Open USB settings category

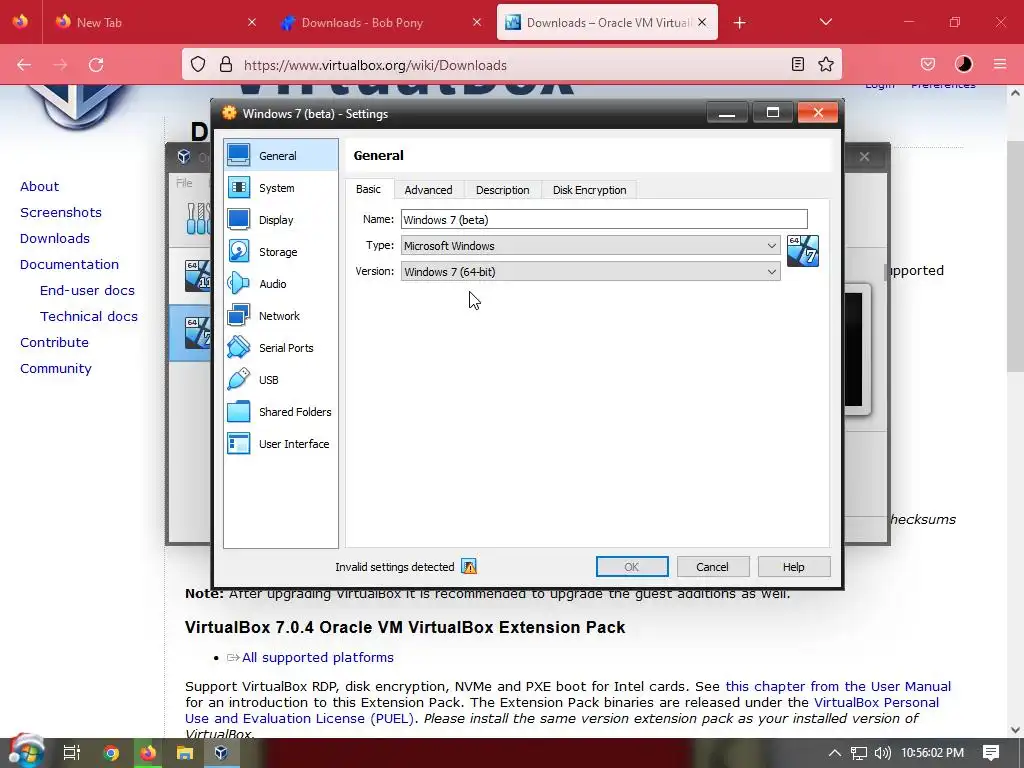click(x=281, y=380)
